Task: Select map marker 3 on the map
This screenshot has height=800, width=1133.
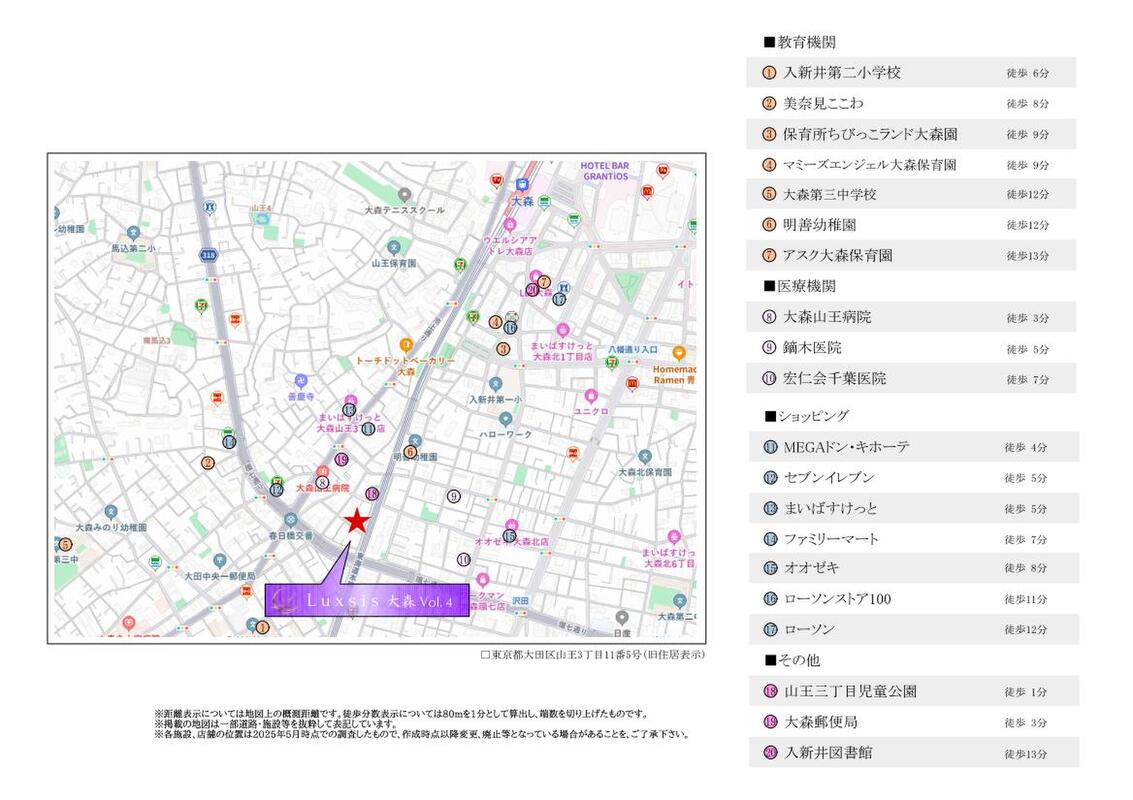Action: tap(503, 349)
